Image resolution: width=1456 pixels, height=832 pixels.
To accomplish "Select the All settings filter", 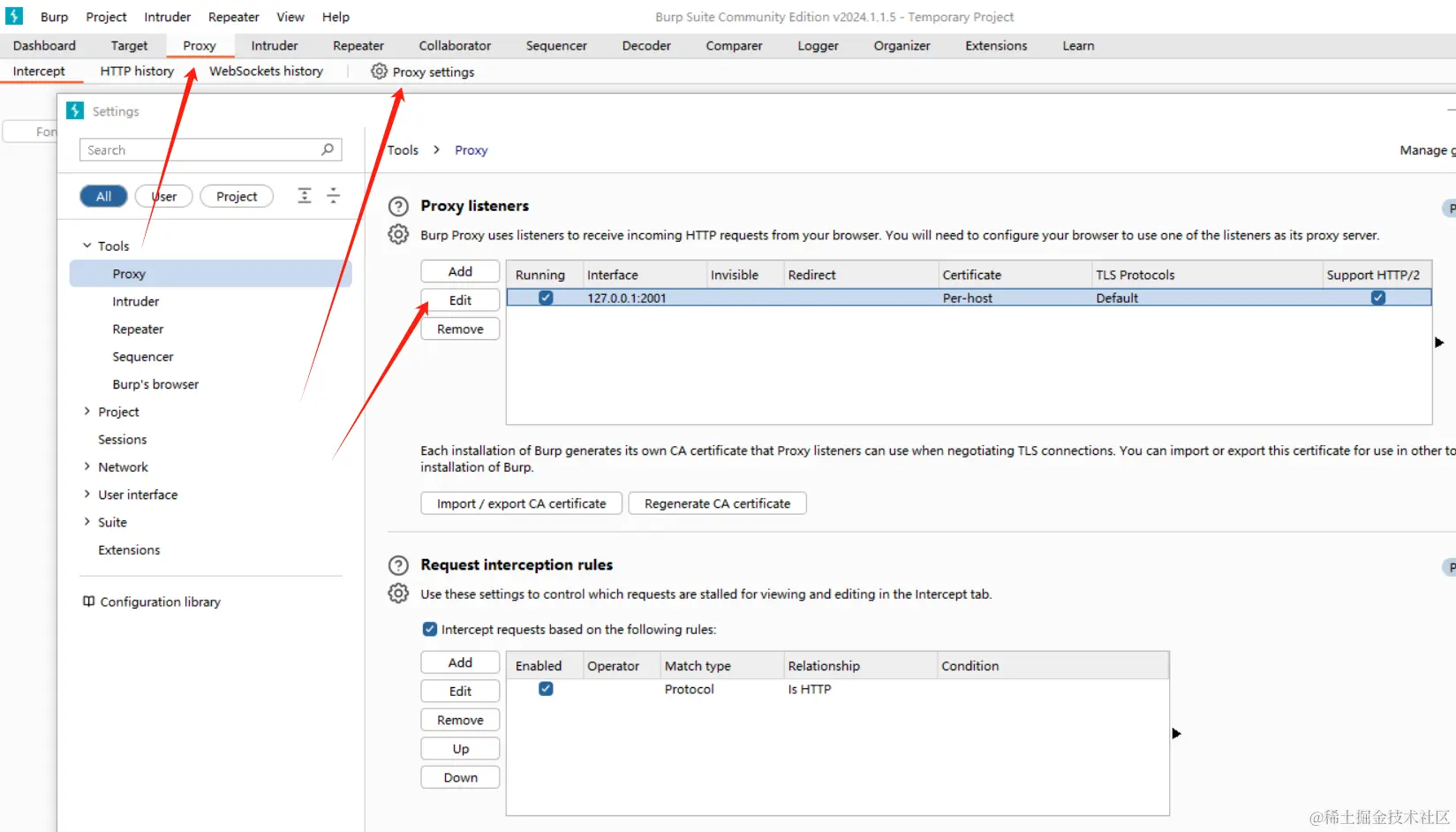I will (103, 196).
